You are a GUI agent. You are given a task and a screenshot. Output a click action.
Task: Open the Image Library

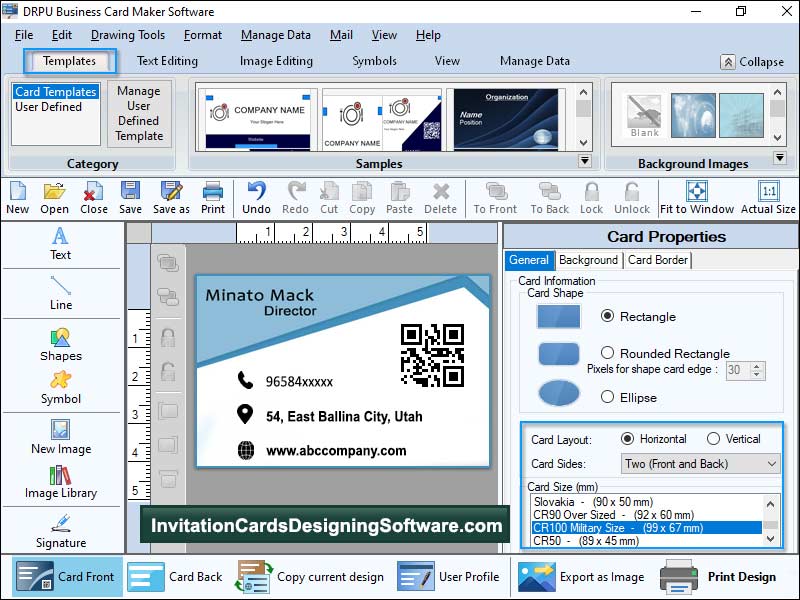pyautogui.click(x=60, y=480)
